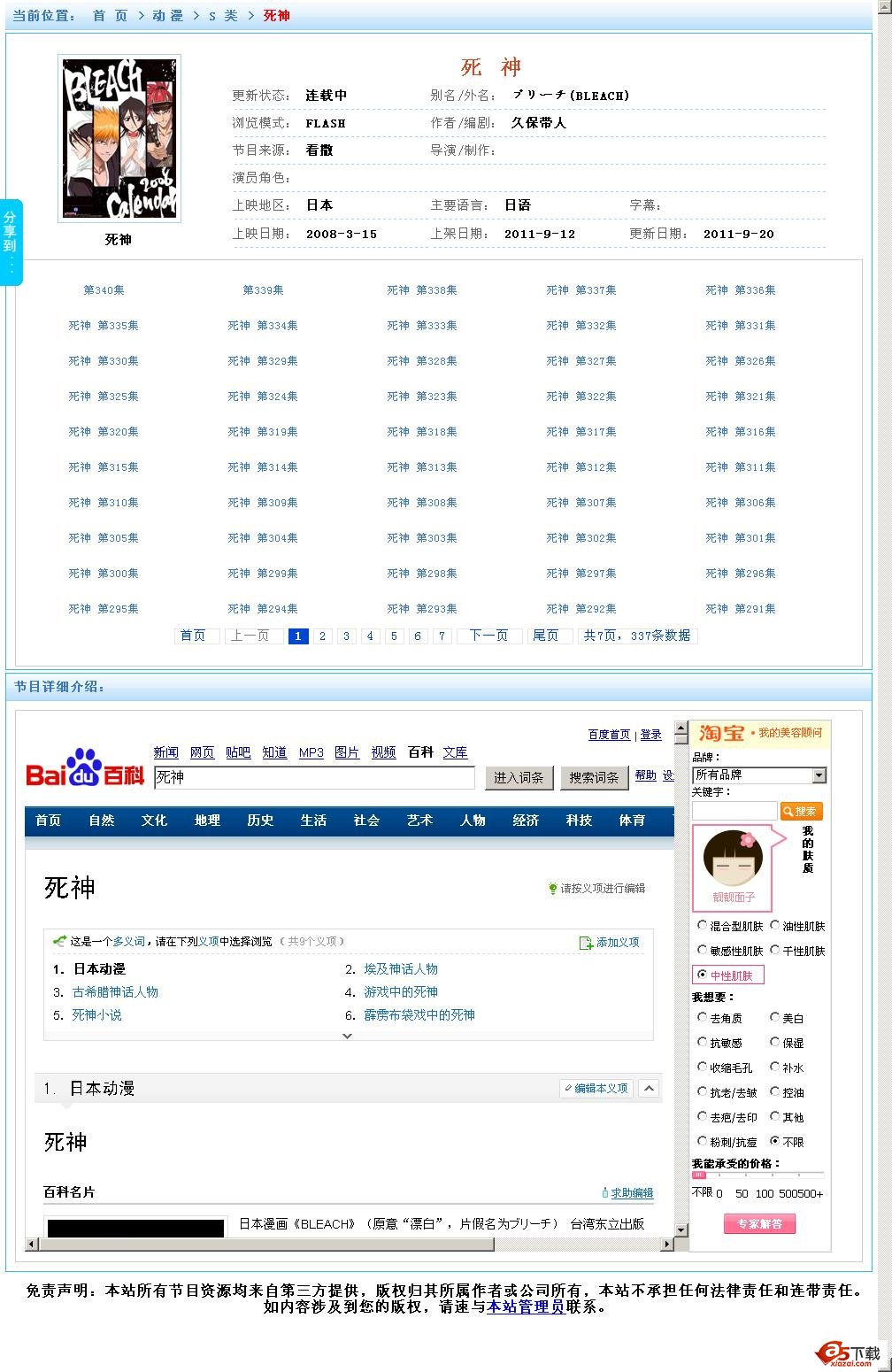Select 油性肌肤 skin type radio
Image resolution: width=892 pixels, height=1372 pixels.
[x=775, y=925]
